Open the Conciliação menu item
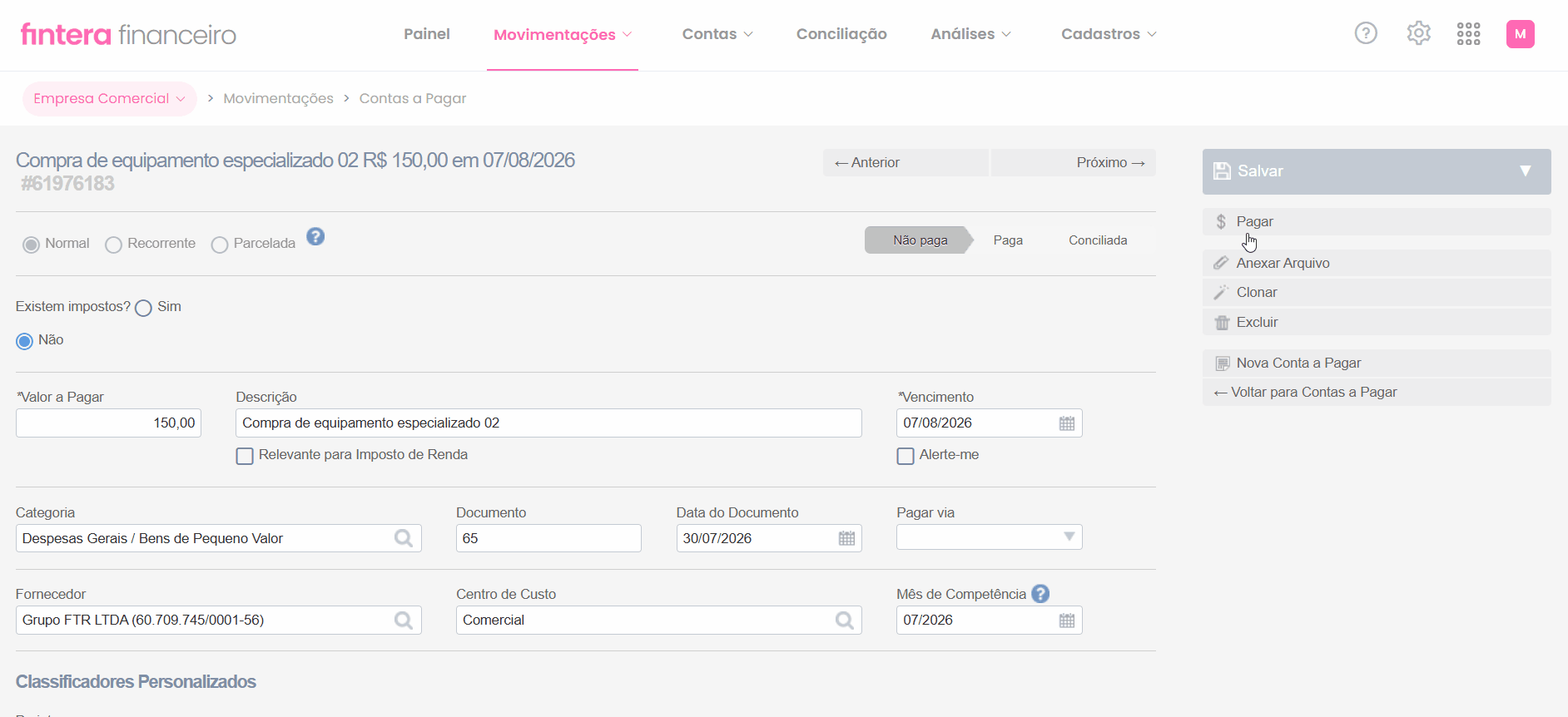The height and width of the screenshot is (717, 1568). coord(841,34)
